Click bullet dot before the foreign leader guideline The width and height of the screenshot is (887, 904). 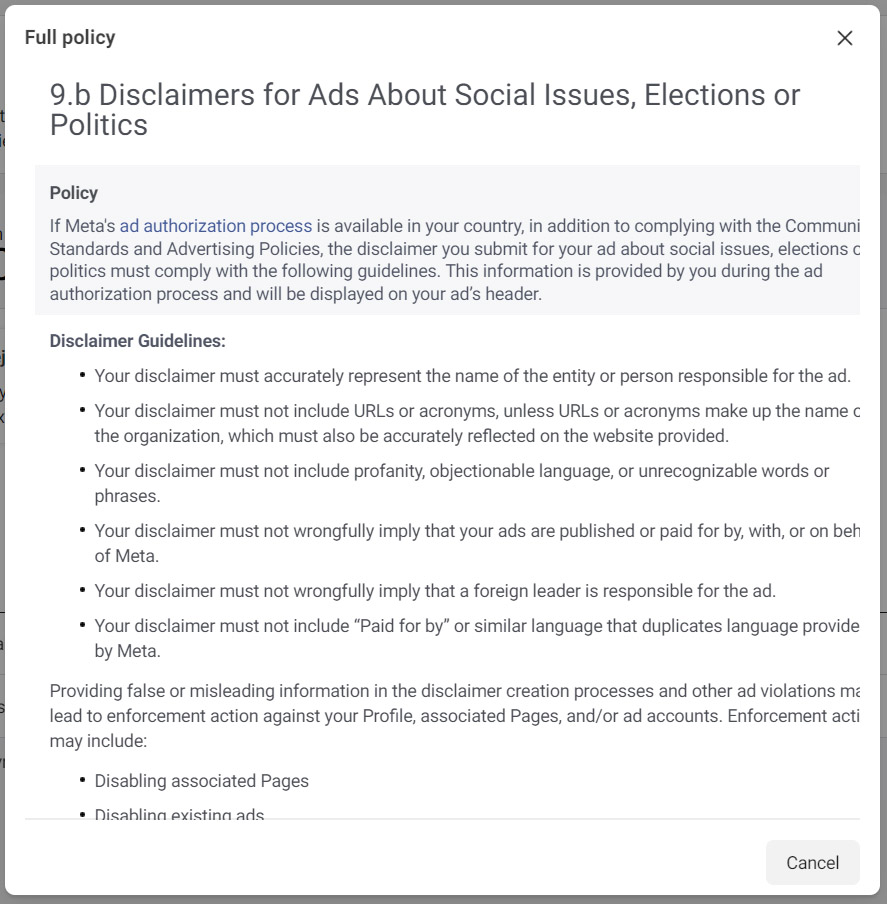(x=82, y=591)
